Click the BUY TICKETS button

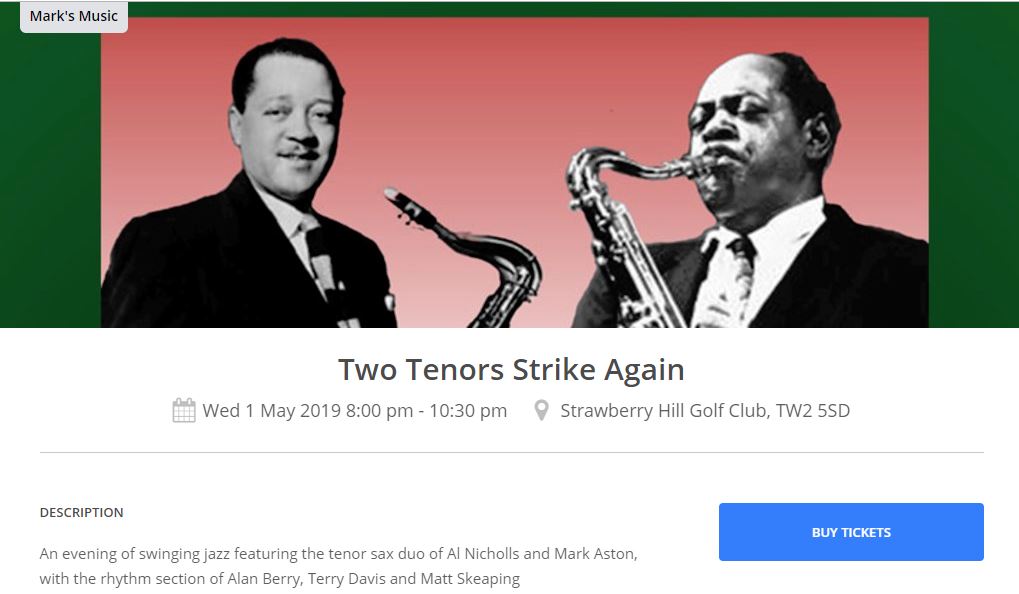[x=851, y=532]
